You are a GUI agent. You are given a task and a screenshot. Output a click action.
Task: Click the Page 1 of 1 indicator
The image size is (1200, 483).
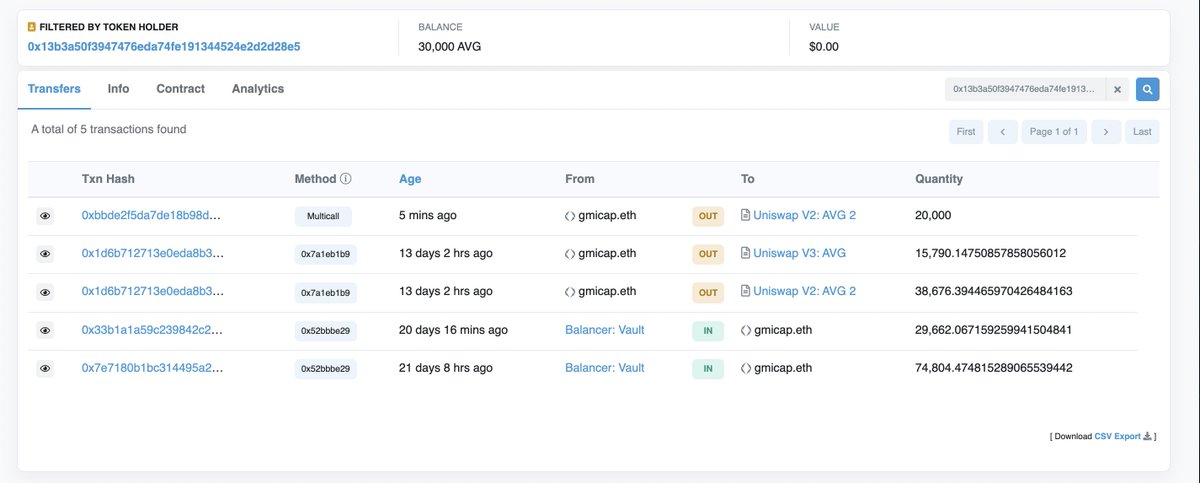pyautogui.click(x=1054, y=132)
